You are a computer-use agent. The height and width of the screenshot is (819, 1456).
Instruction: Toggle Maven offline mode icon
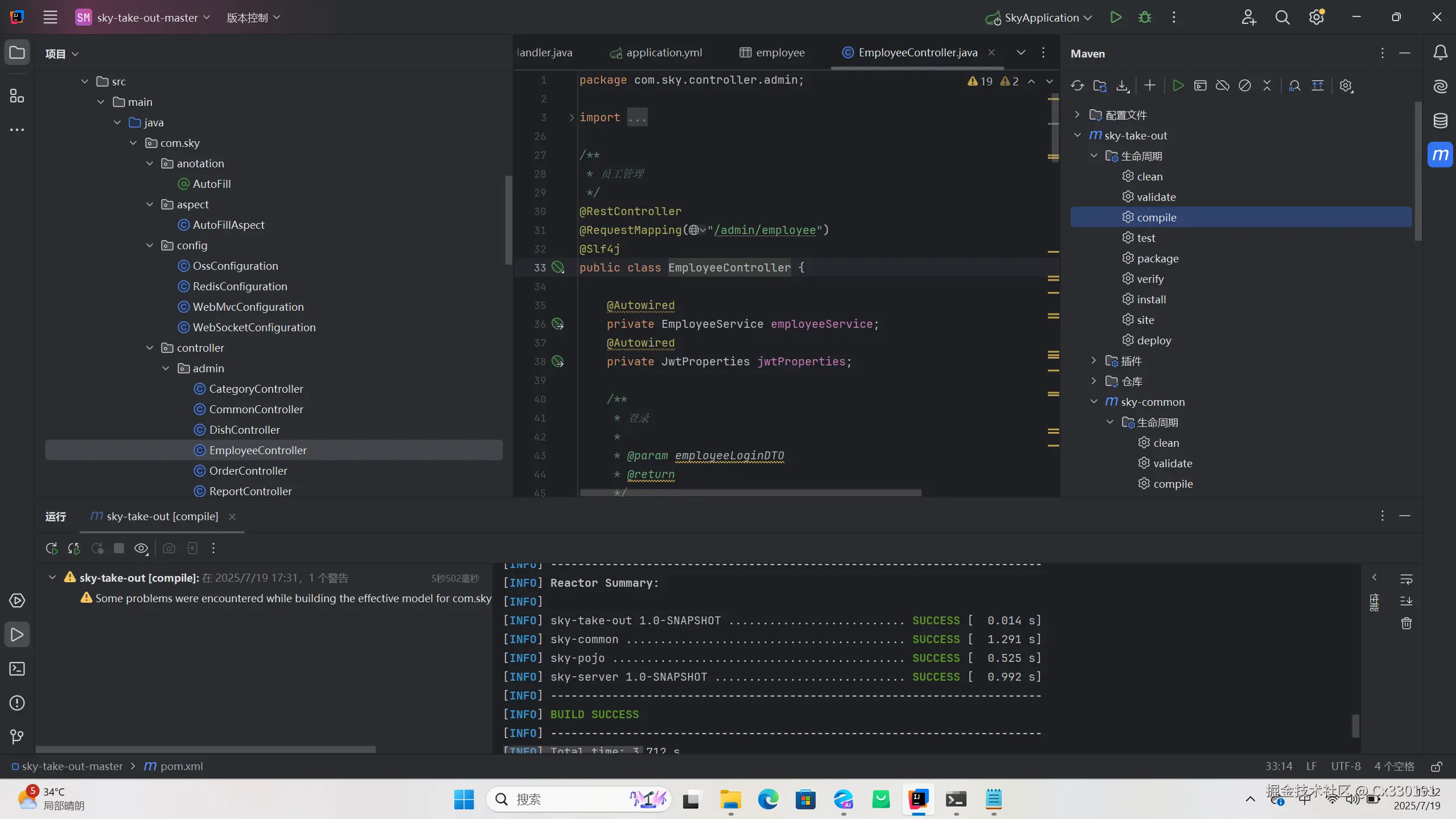(x=1222, y=86)
